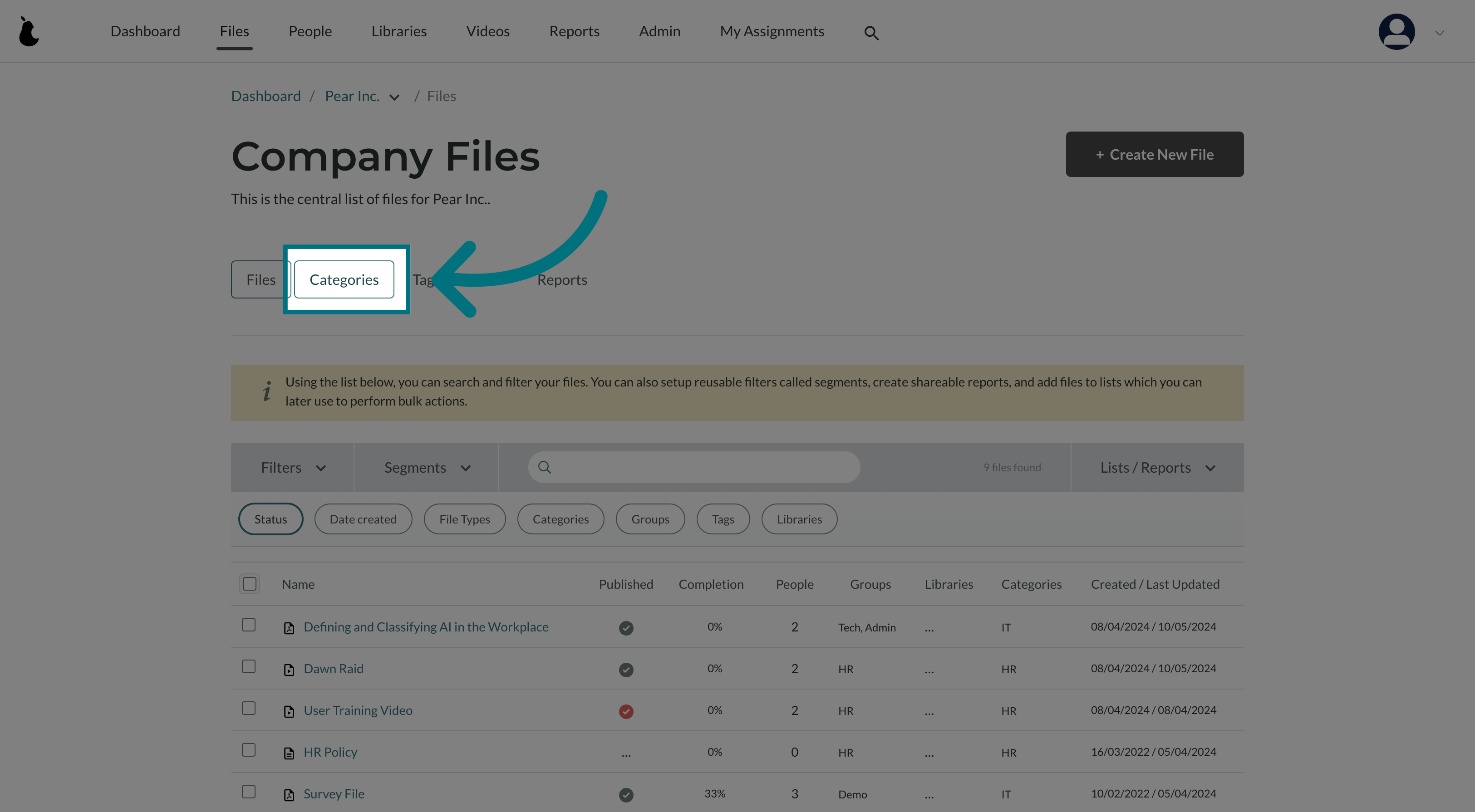Click published checkmark for Survey File
The height and width of the screenshot is (812, 1475).
(626, 795)
